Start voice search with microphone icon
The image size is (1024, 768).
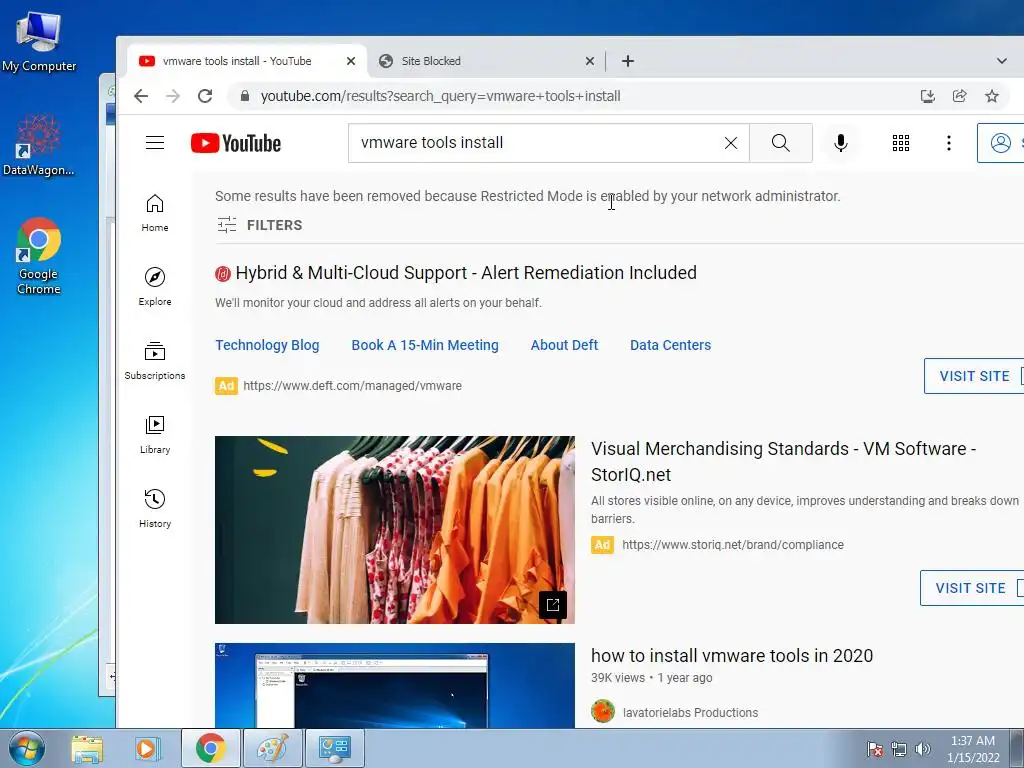click(x=840, y=143)
